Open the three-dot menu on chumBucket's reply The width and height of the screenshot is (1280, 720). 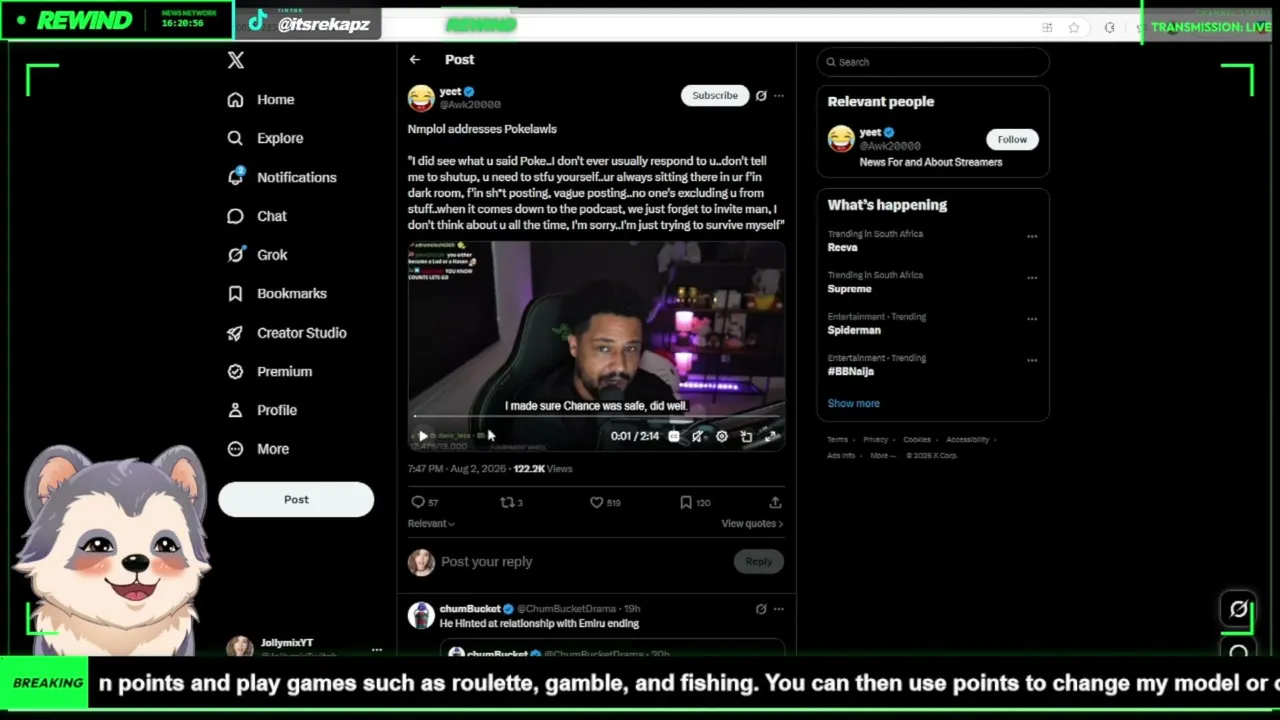(779, 609)
